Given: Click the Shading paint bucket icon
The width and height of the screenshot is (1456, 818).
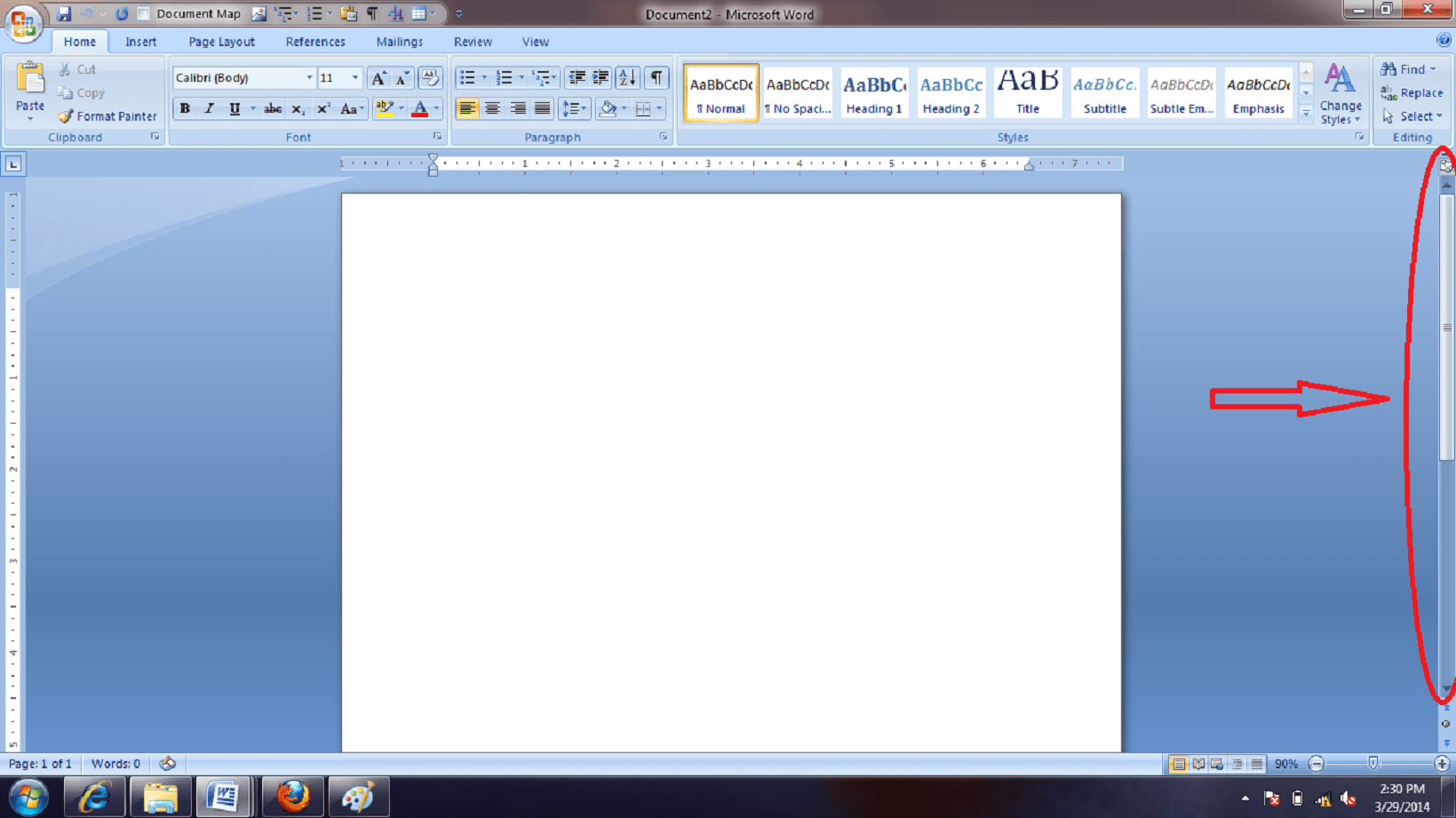Looking at the screenshot, I should [x=608, y=108].
